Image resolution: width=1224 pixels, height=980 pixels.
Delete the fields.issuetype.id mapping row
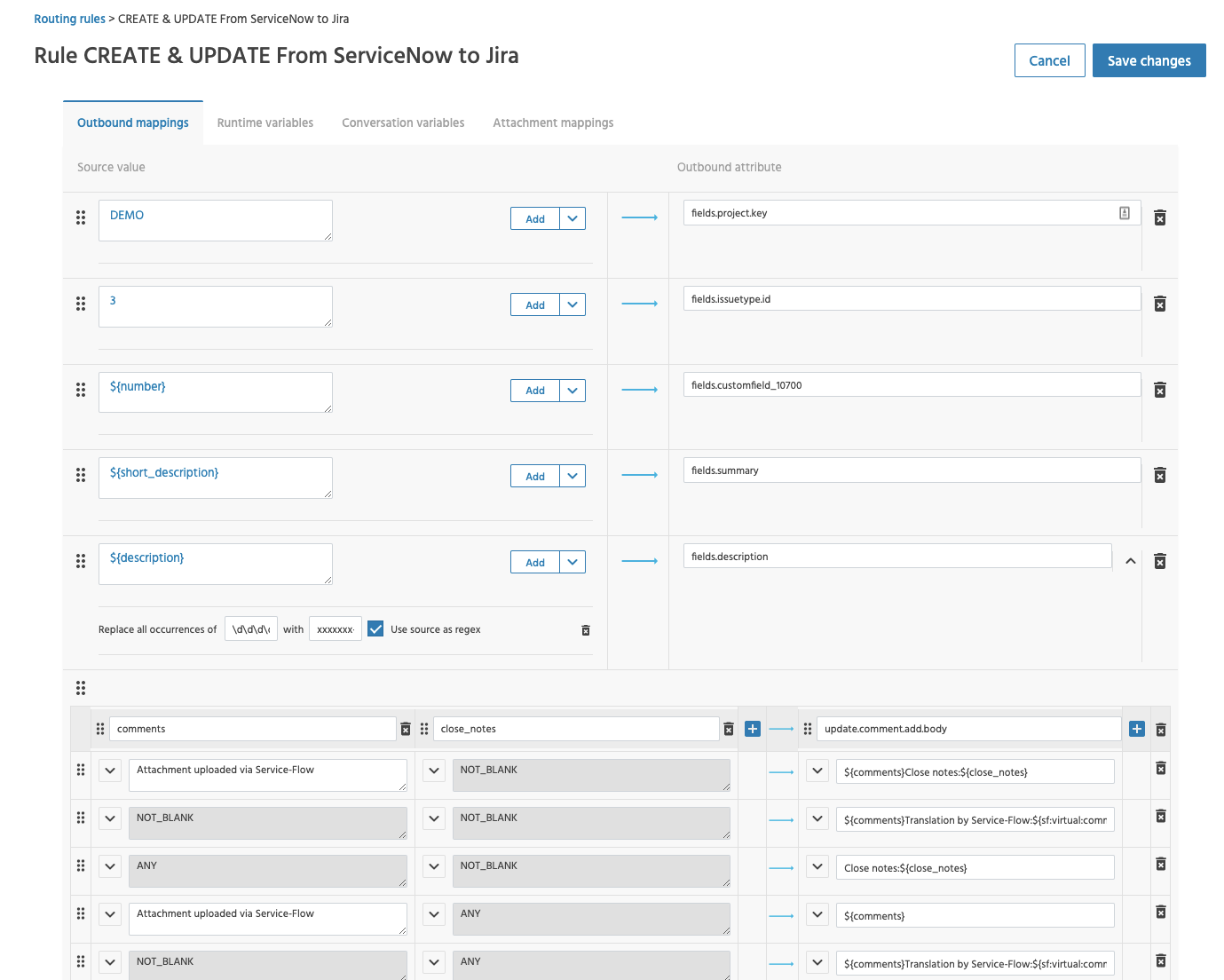coord(1159,304)
